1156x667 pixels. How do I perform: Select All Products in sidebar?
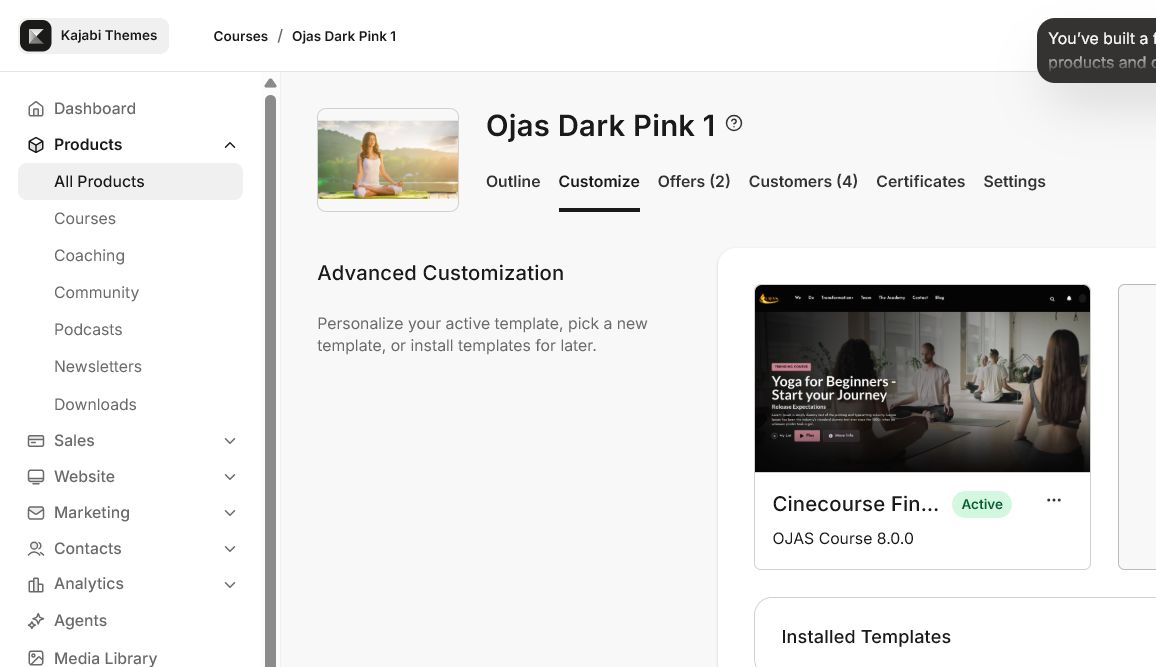(130, 181)
